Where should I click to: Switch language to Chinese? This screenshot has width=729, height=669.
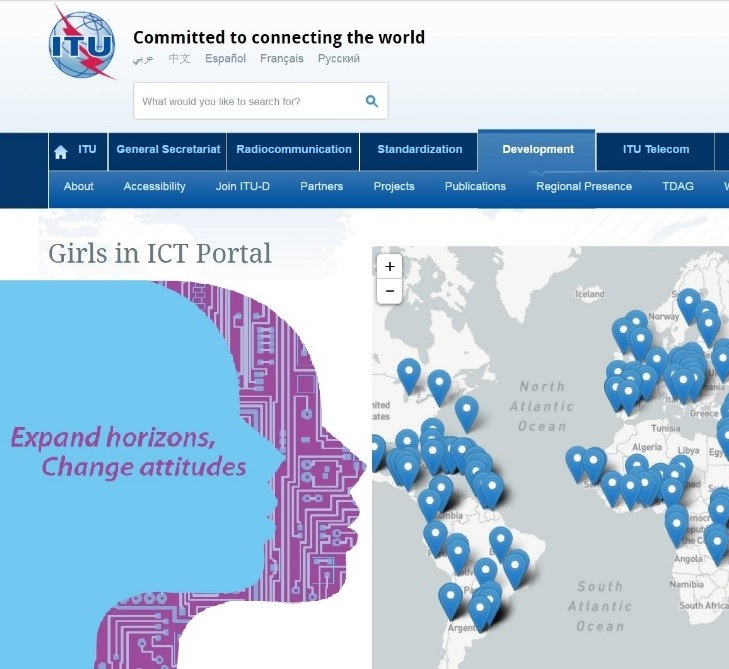click(x=179, y=59)
